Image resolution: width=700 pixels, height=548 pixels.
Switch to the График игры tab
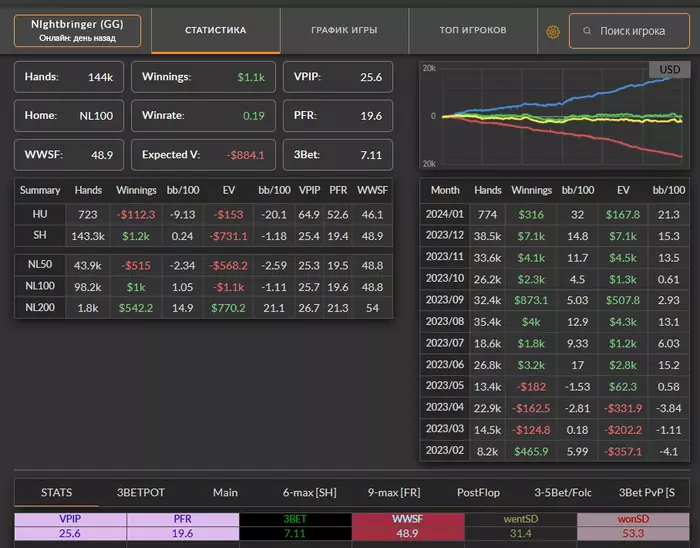tap(344, 30)
